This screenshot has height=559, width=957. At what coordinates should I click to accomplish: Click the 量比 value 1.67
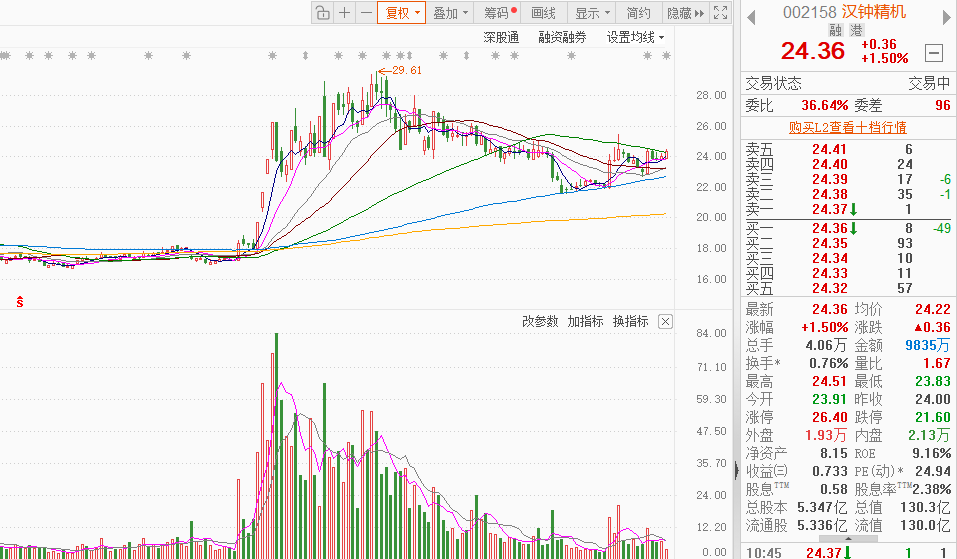pos(937,363)
